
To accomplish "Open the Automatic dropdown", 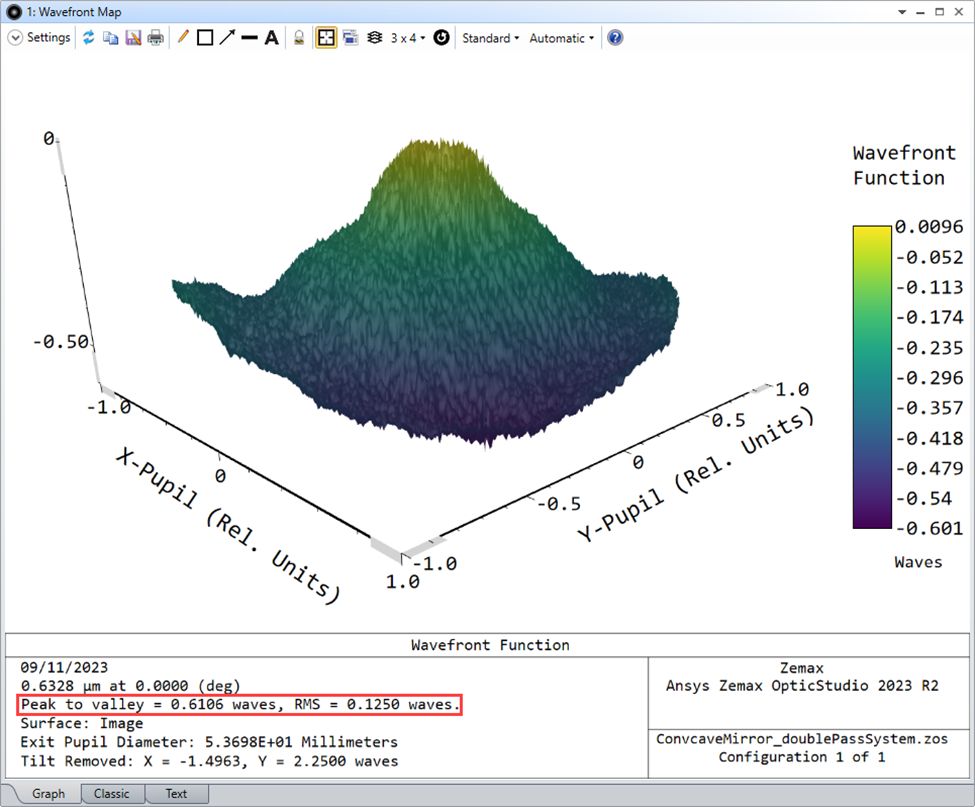I will pos(561,38).
